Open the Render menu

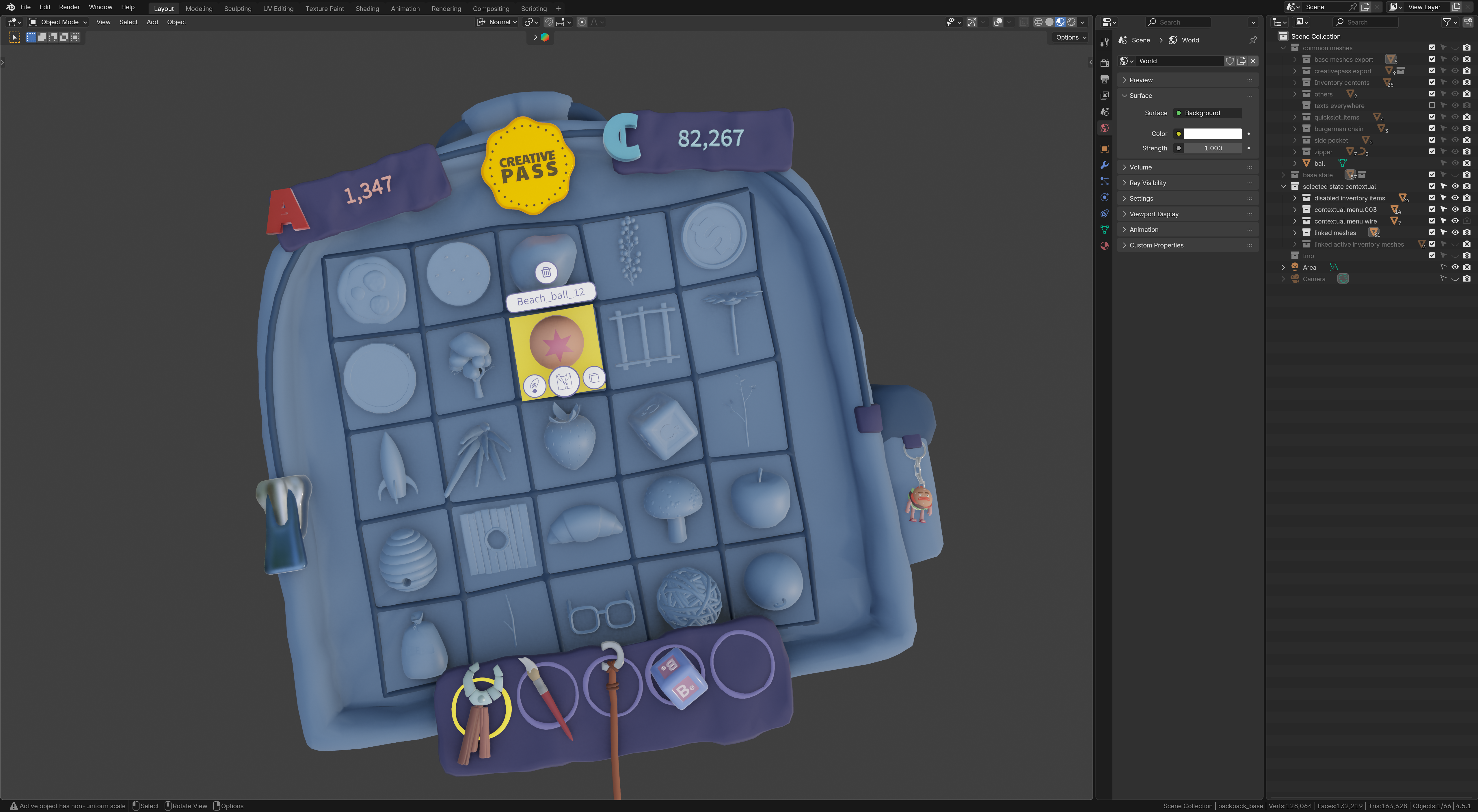tap(69, 8)
